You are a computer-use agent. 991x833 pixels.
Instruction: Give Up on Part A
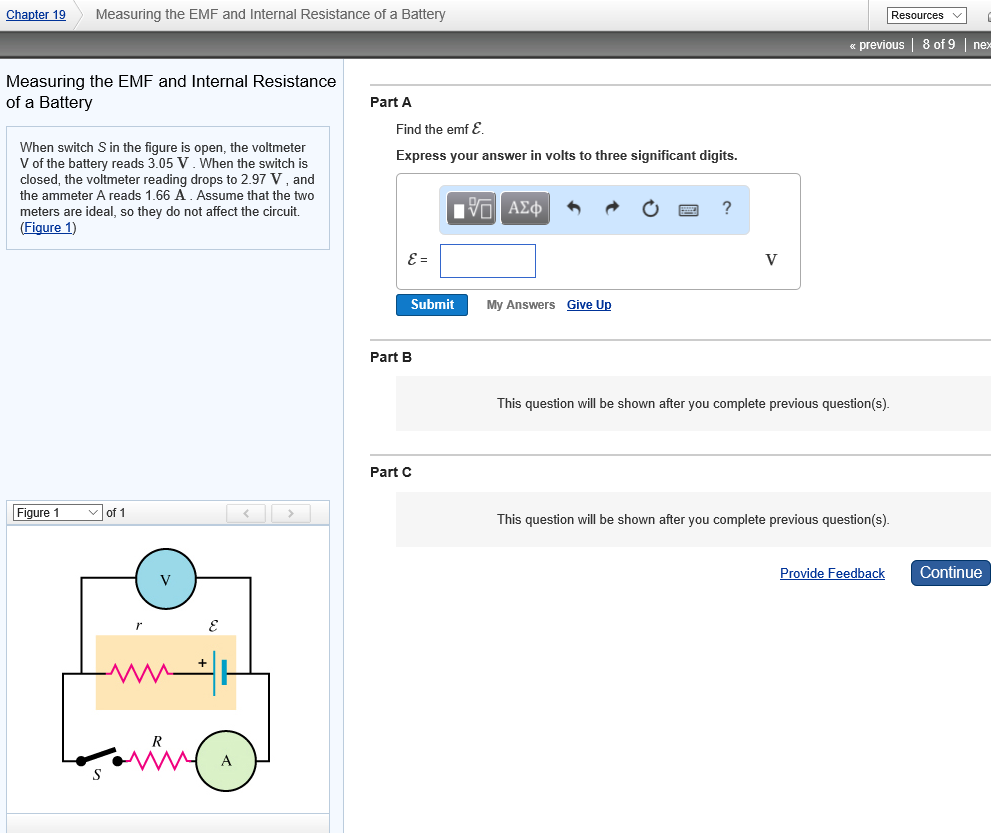[588, 304]
